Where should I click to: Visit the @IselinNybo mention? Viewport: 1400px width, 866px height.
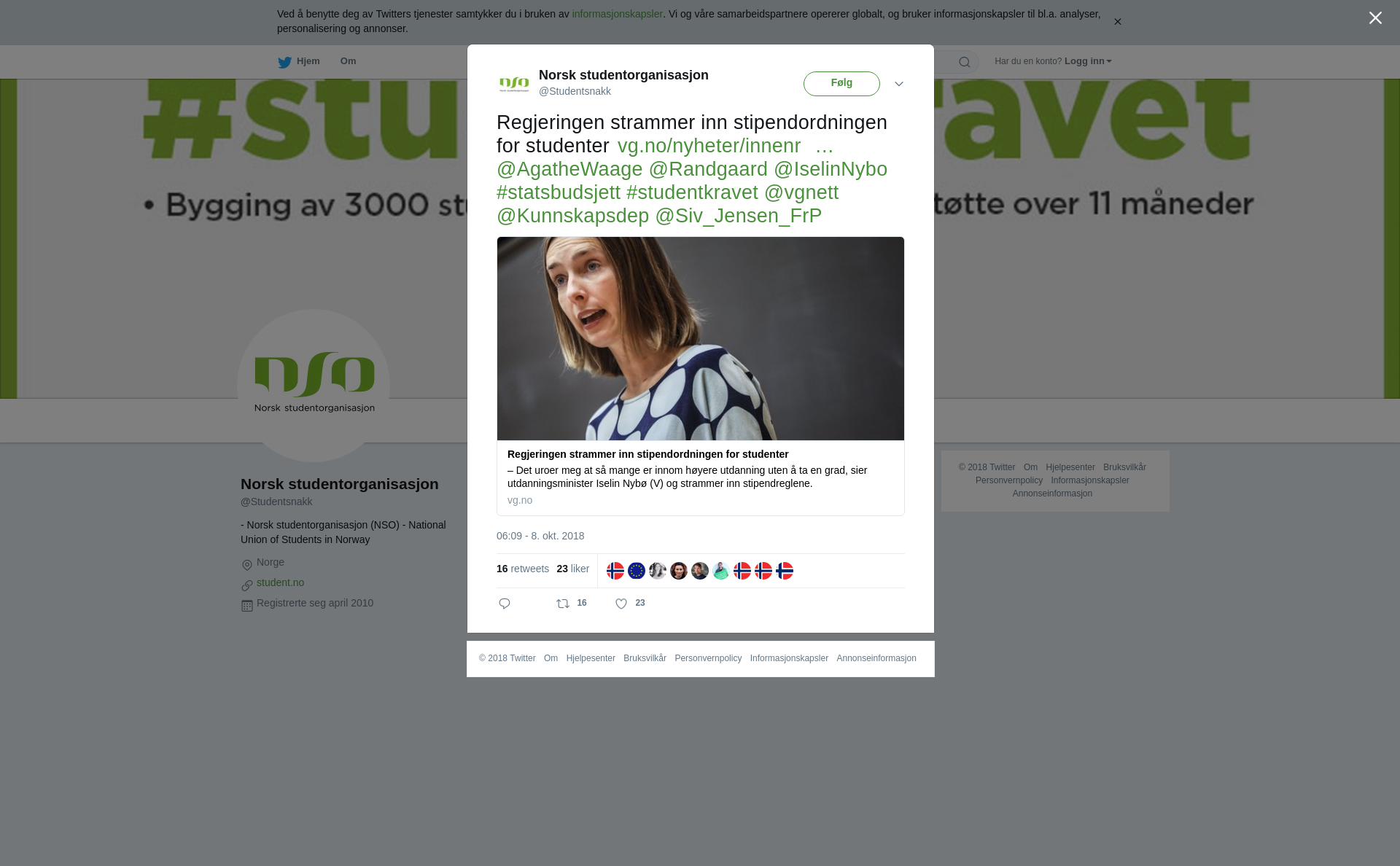pyautogui.click(x=831, y=169)
